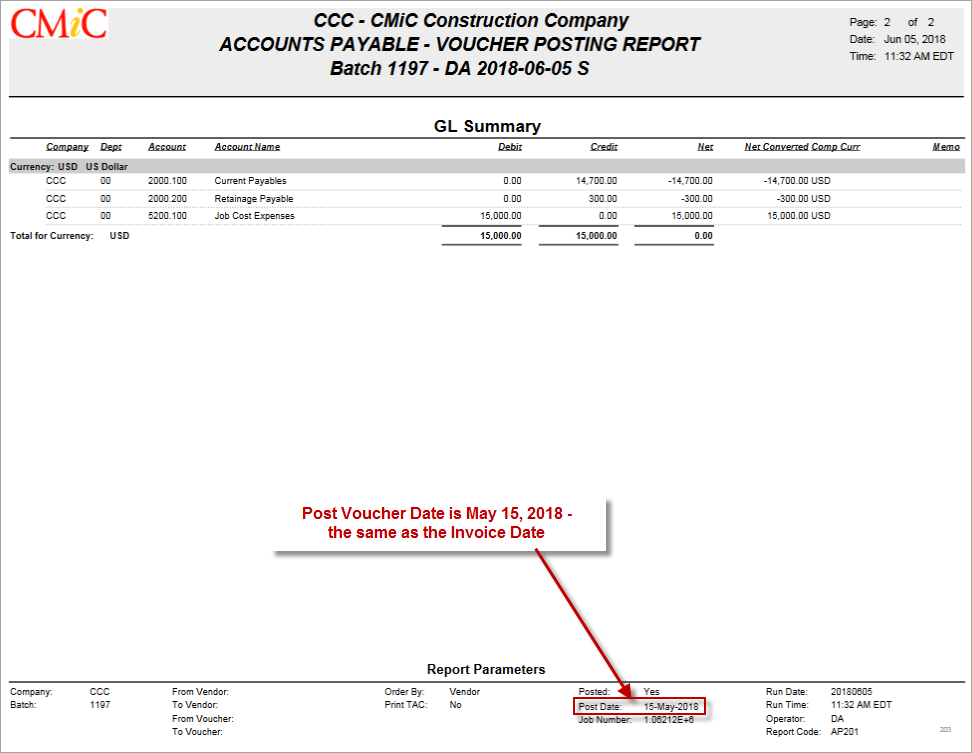Select account number 5200.100
The width and height of the screenshot is (972, 753).
pyautogui.click(x=167, y=216)
